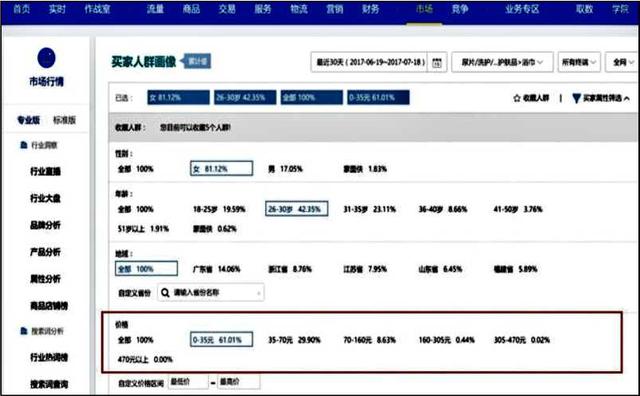Choose age group 18-25岁 19.59%

(219, 209)
